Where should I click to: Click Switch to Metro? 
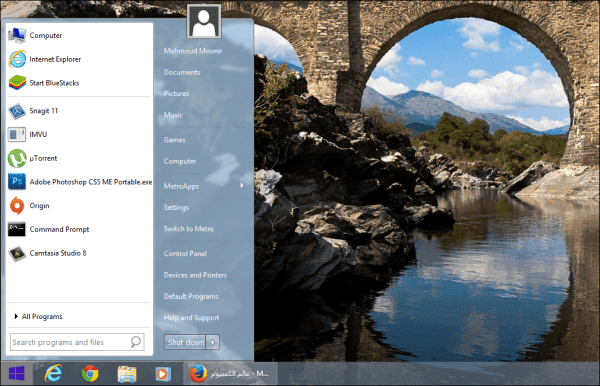coord(189,229)
